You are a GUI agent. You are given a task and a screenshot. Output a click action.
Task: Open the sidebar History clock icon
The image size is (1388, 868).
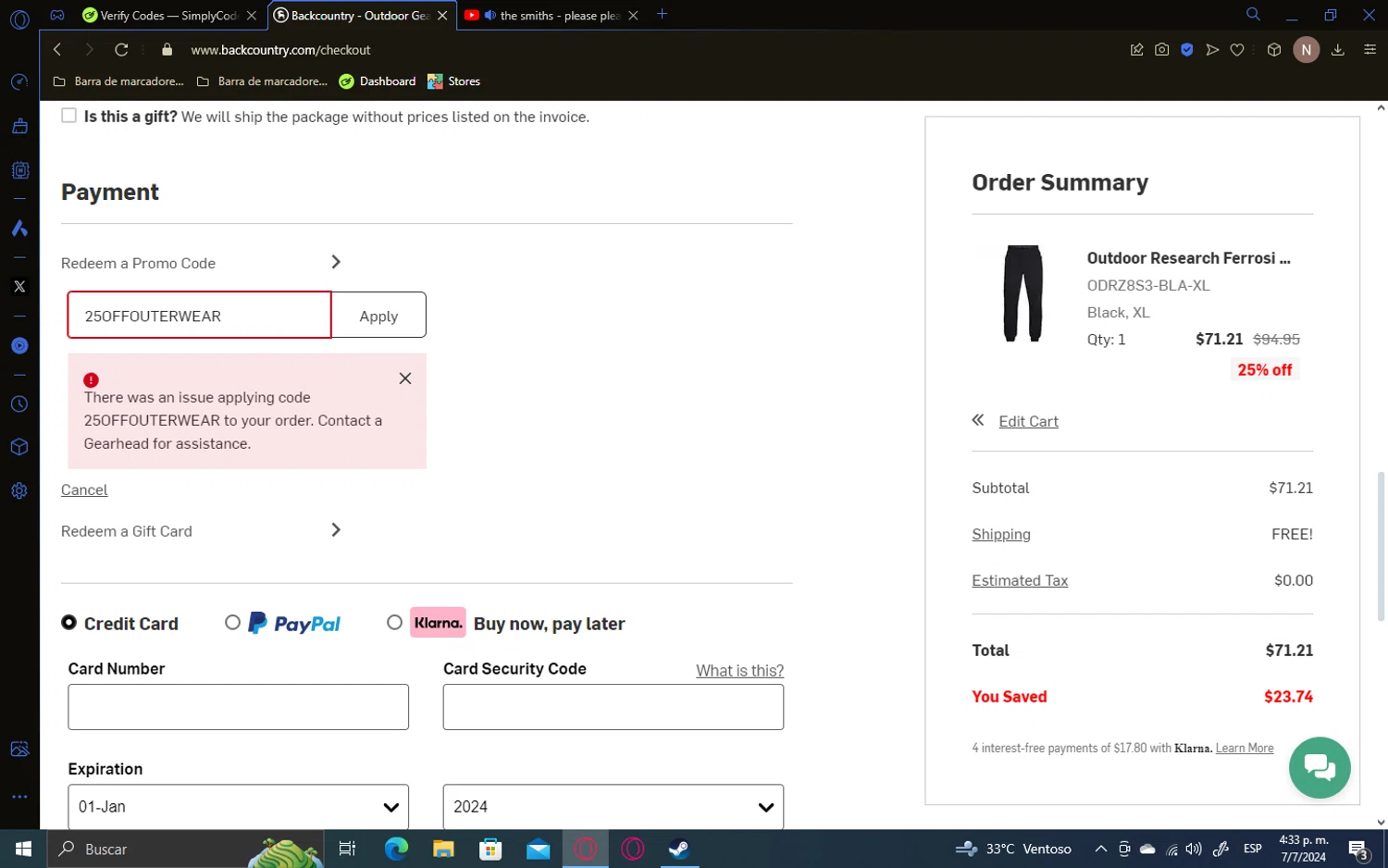[19, 404]
